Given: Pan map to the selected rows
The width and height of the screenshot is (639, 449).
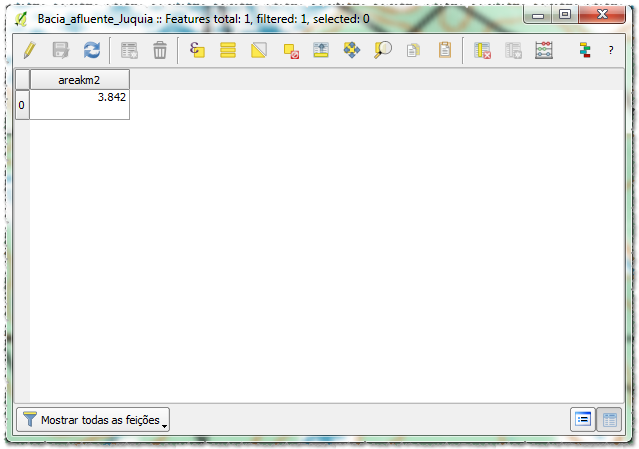Looking at the screenshot, I should (351, 50).
